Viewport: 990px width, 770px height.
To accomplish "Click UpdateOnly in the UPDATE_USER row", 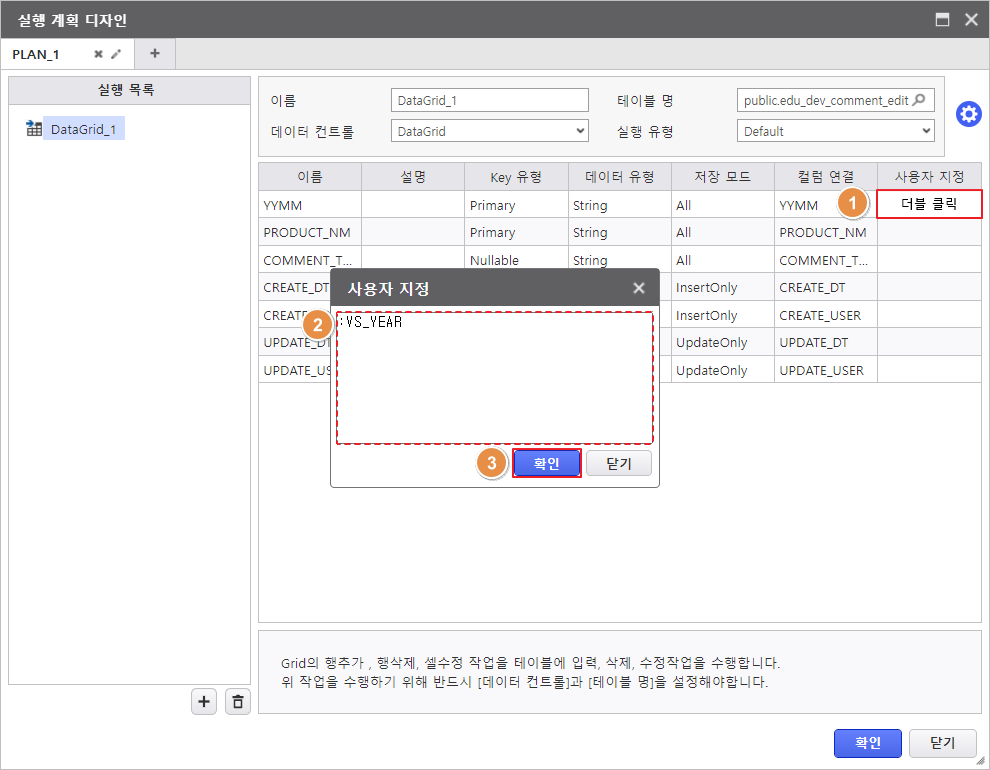I will pyautogui.click(x=723, y=370).
